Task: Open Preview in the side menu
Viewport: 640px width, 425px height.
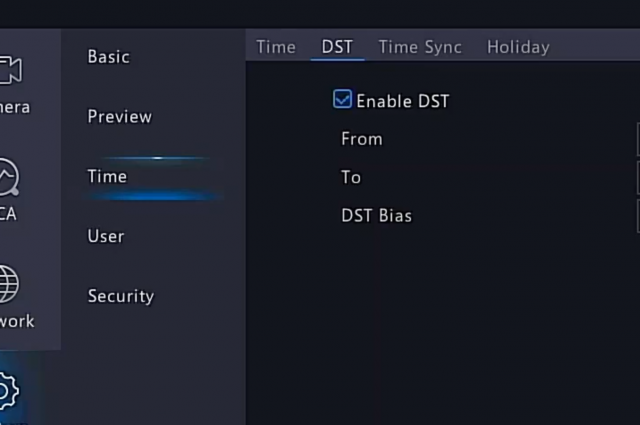Action: point(120,117)
